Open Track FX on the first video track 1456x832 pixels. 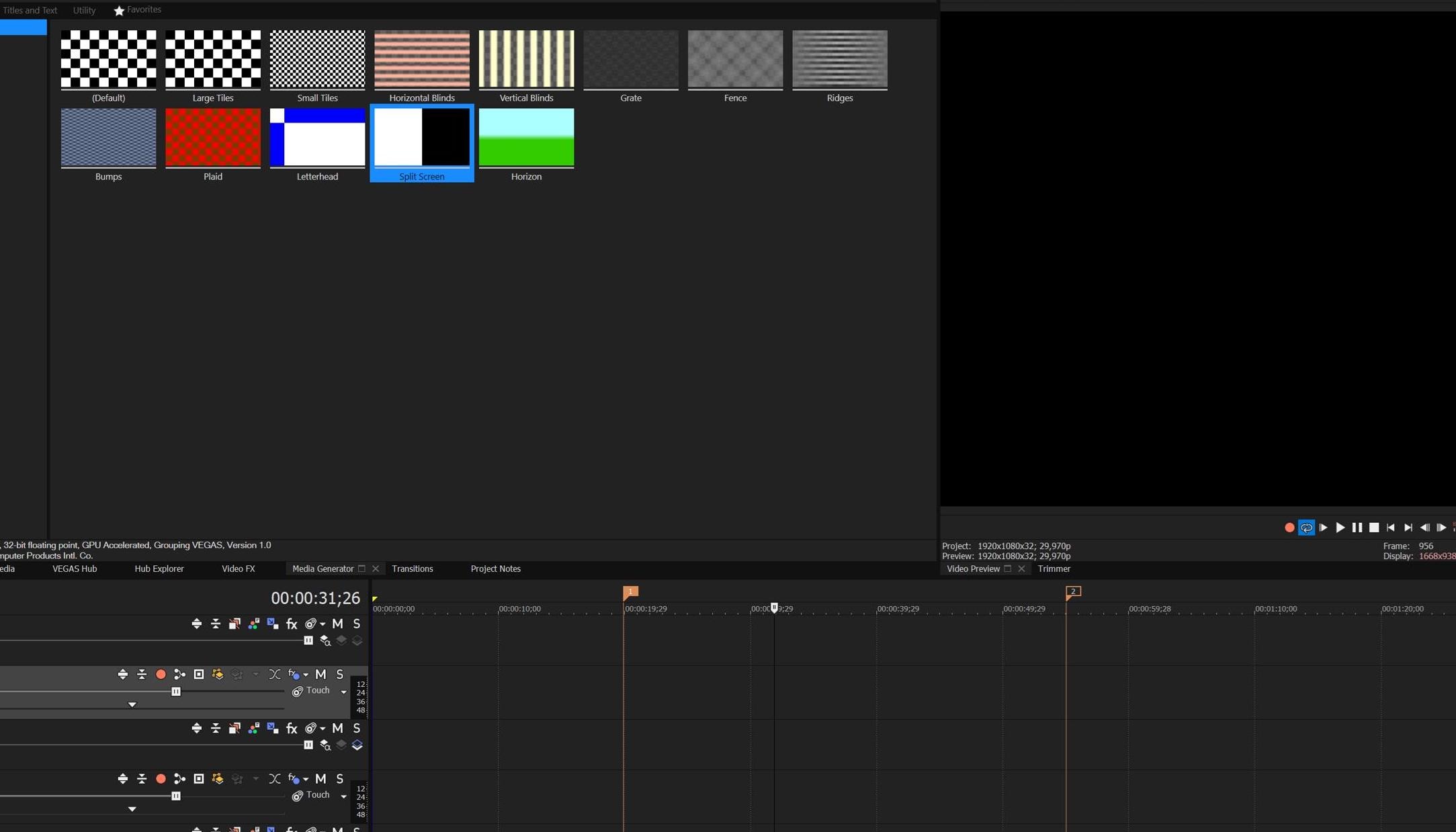[x=292, y=624]
